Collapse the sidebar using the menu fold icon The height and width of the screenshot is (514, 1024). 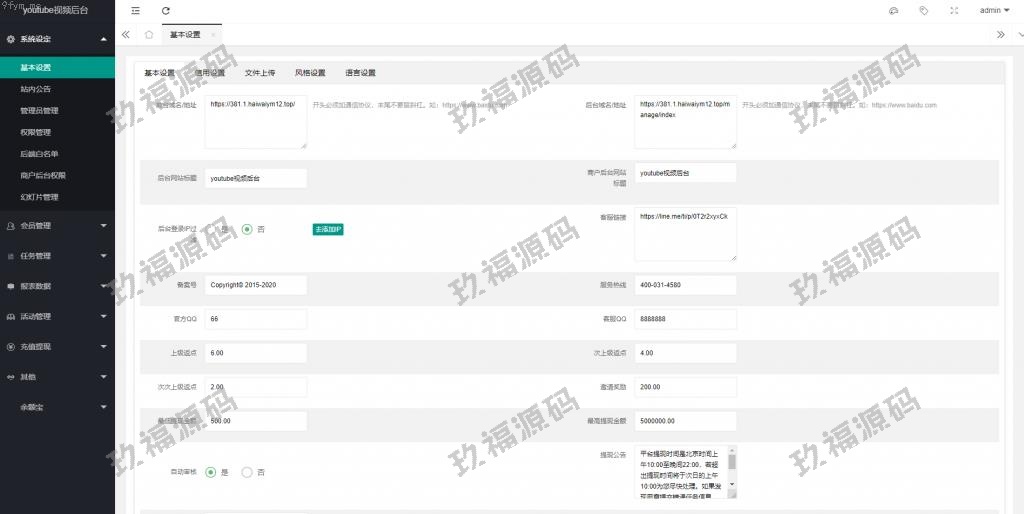point(135,11)
